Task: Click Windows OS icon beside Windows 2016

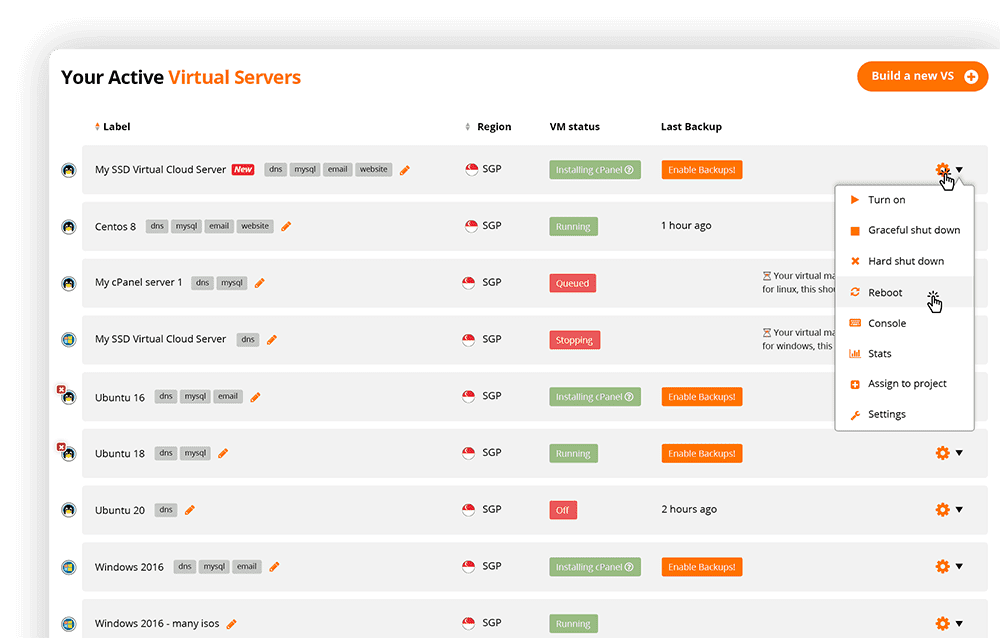Action: click(69, 567)
